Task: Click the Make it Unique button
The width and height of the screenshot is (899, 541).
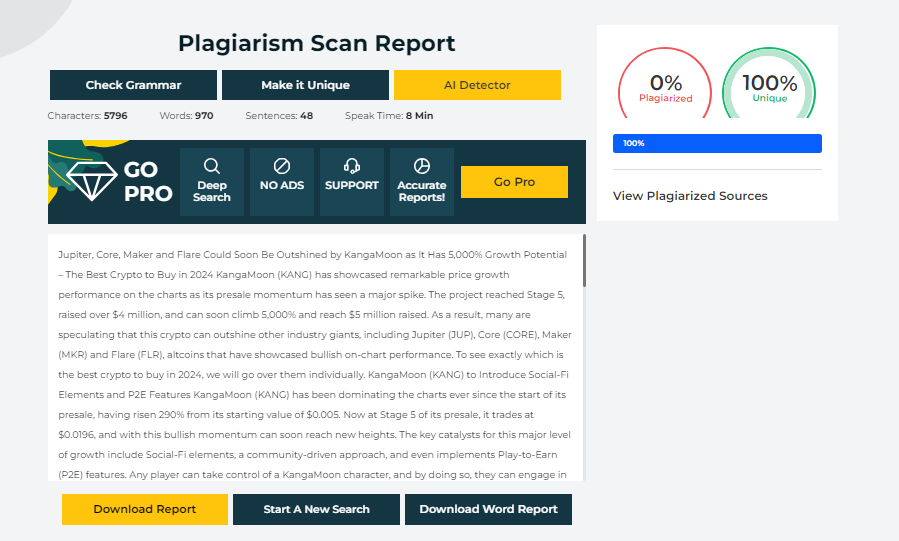Action: [x=306, y=85]
